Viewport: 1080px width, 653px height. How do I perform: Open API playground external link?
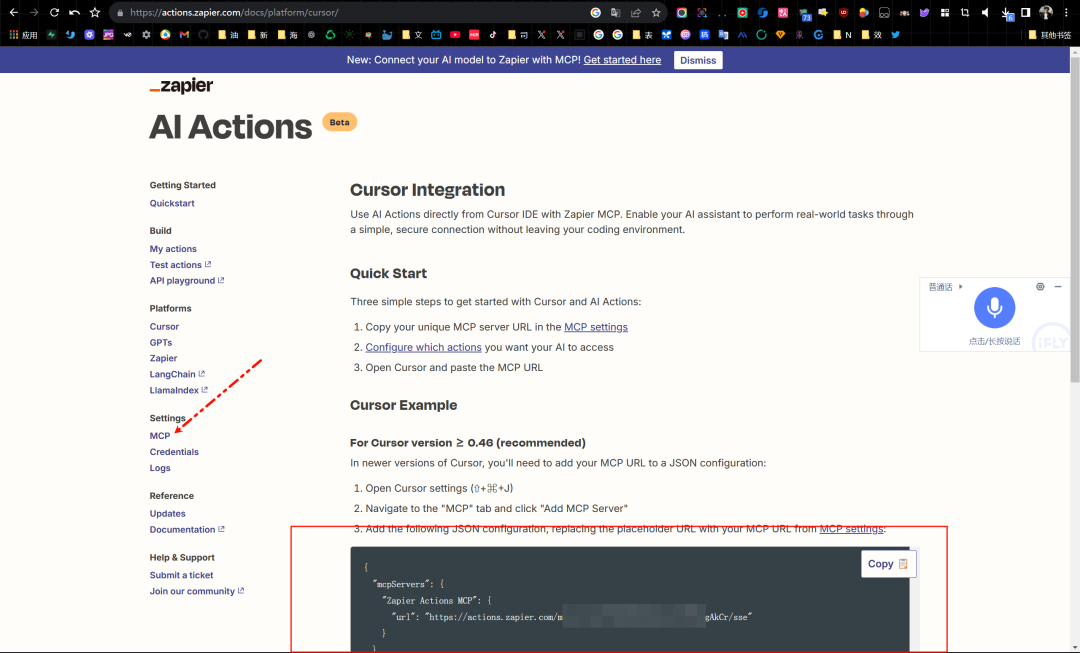point(187,280)
